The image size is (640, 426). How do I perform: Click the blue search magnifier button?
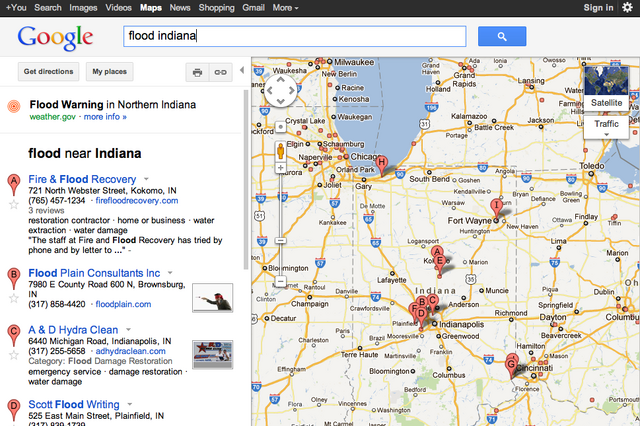[502, 36]
